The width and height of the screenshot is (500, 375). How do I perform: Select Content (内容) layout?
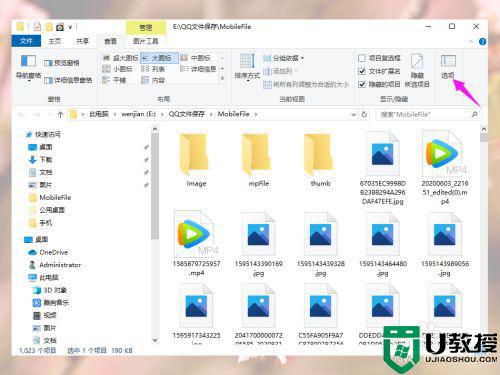click(x=154, y=80)
